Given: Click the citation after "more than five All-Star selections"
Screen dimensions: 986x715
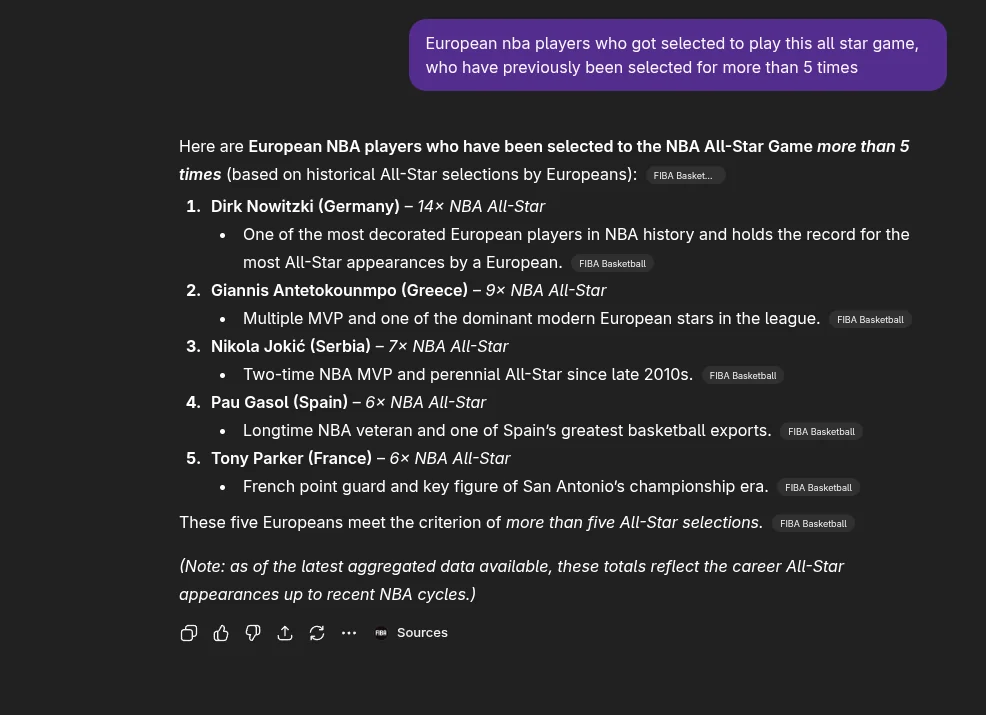Looking at the screenshot, I should click(813, 524).
